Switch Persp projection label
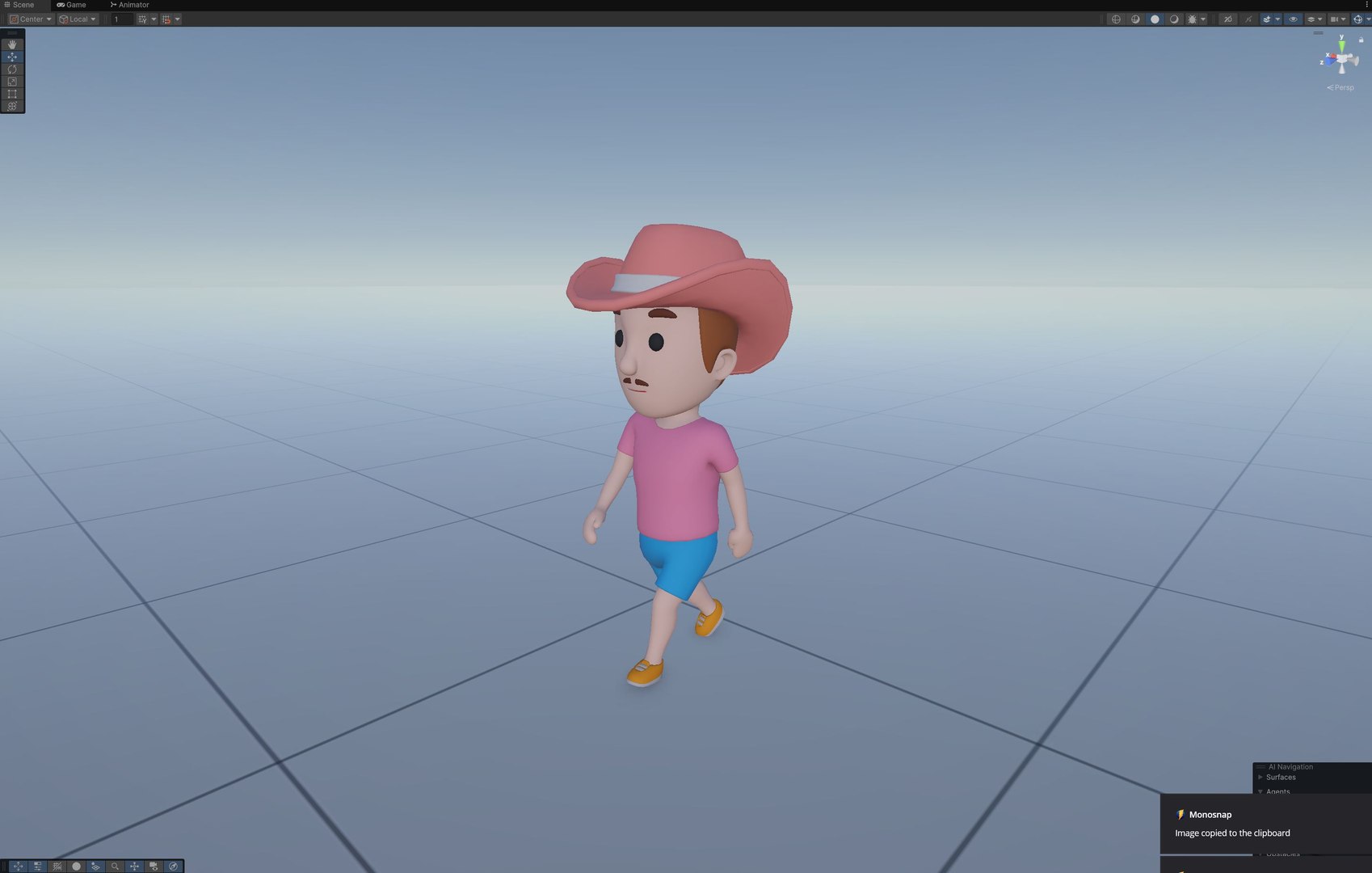This screenshot has width=1372, height=873. (x=1340, y=87)
